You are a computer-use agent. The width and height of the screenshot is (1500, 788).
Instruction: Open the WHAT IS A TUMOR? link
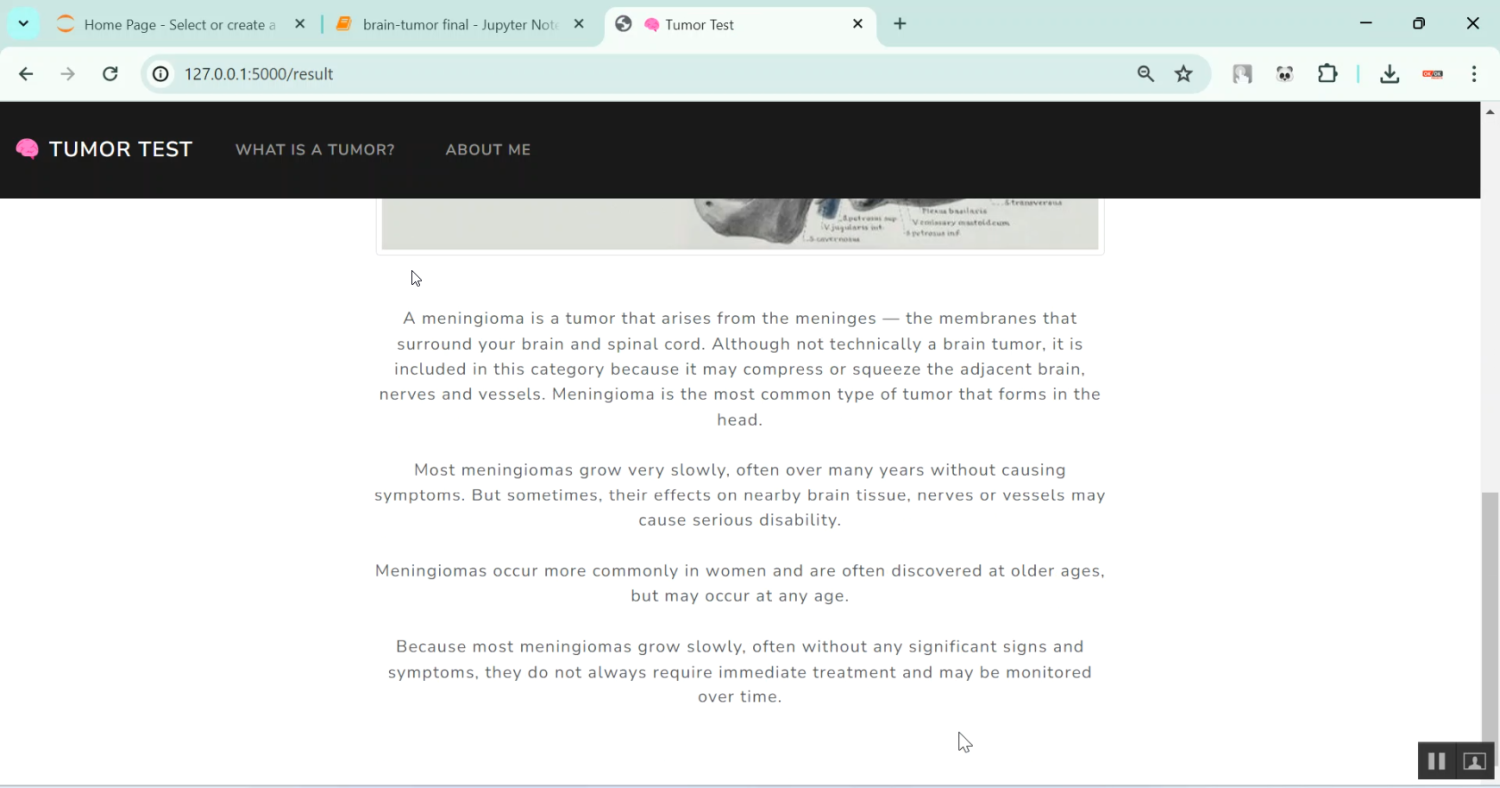(315, 150)
